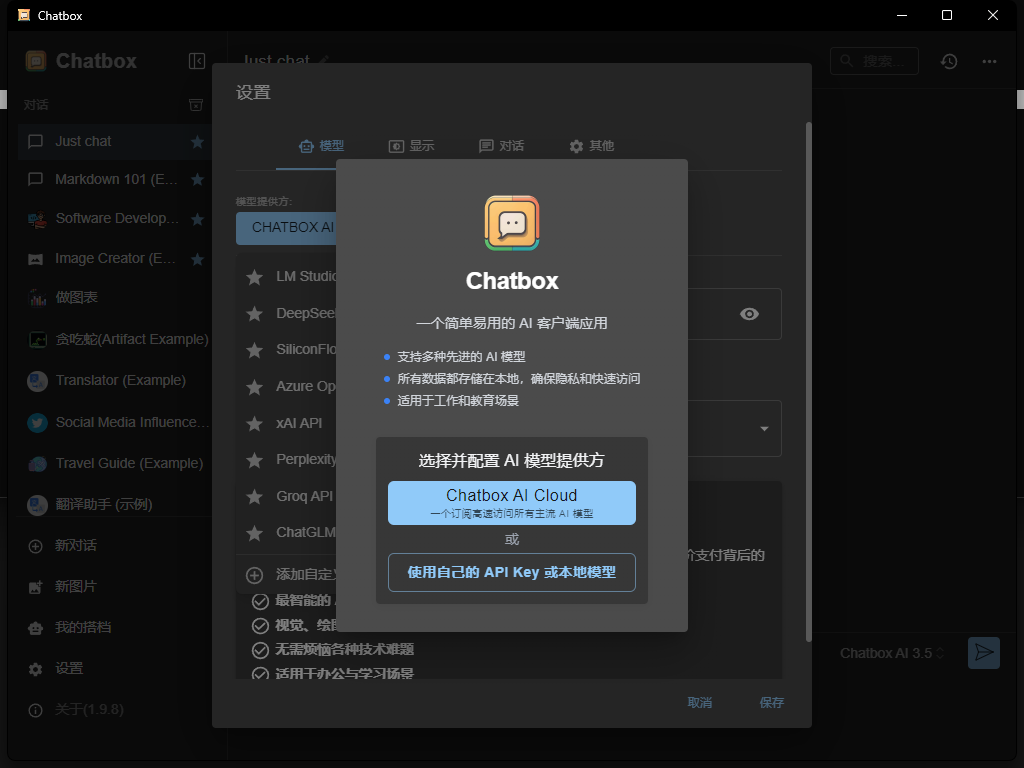
Task: Switch to the 其他 settings tab
Action: click(x=592, y=146)
